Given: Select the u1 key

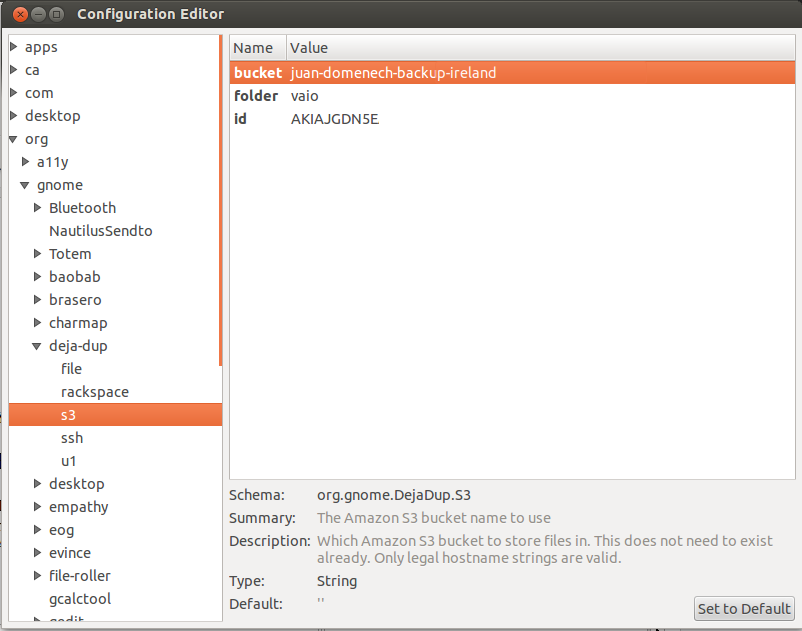Looking at the screenshot, I should click(x=71, y=461).
